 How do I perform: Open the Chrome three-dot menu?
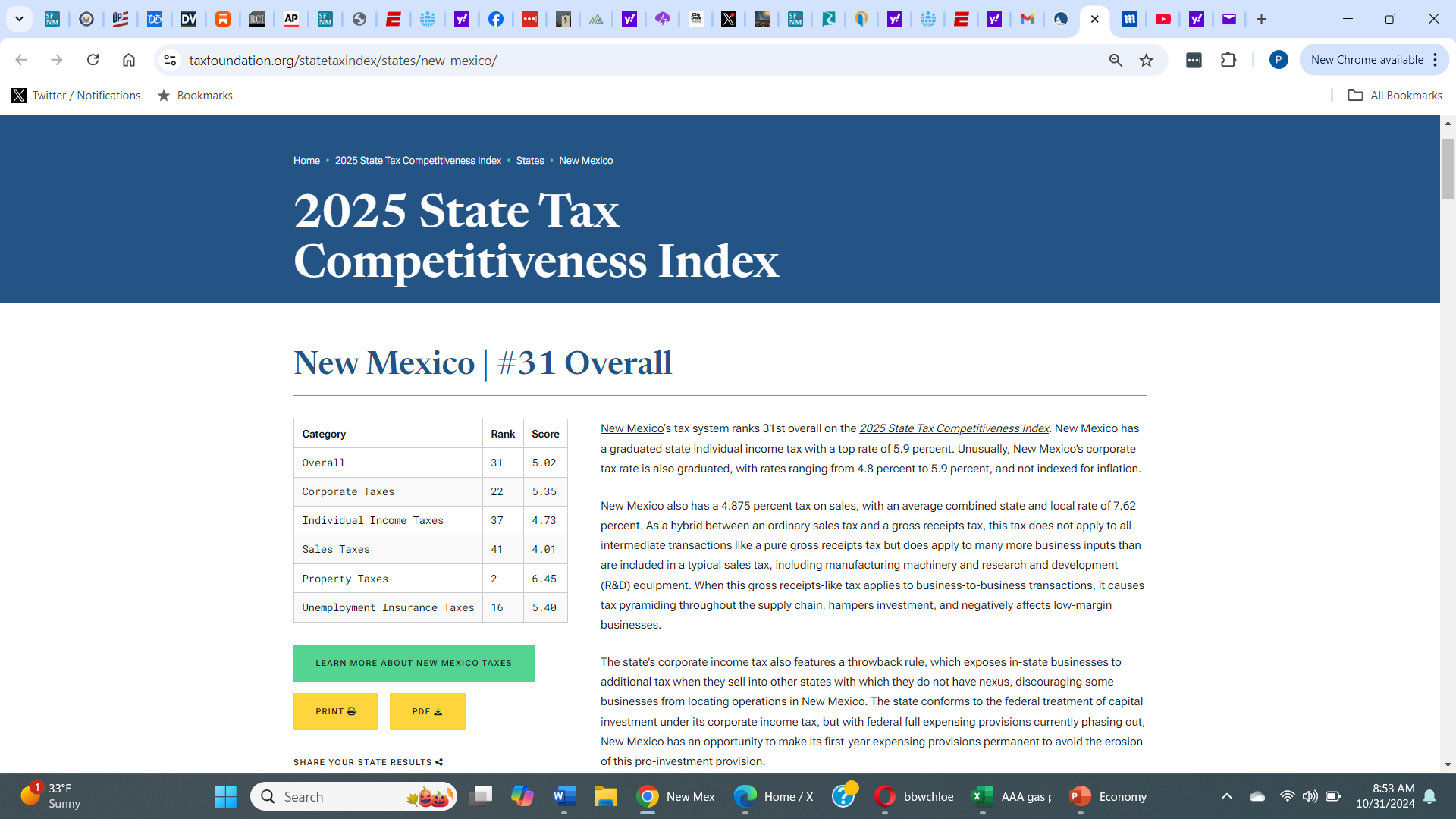tap(1436, 60)
